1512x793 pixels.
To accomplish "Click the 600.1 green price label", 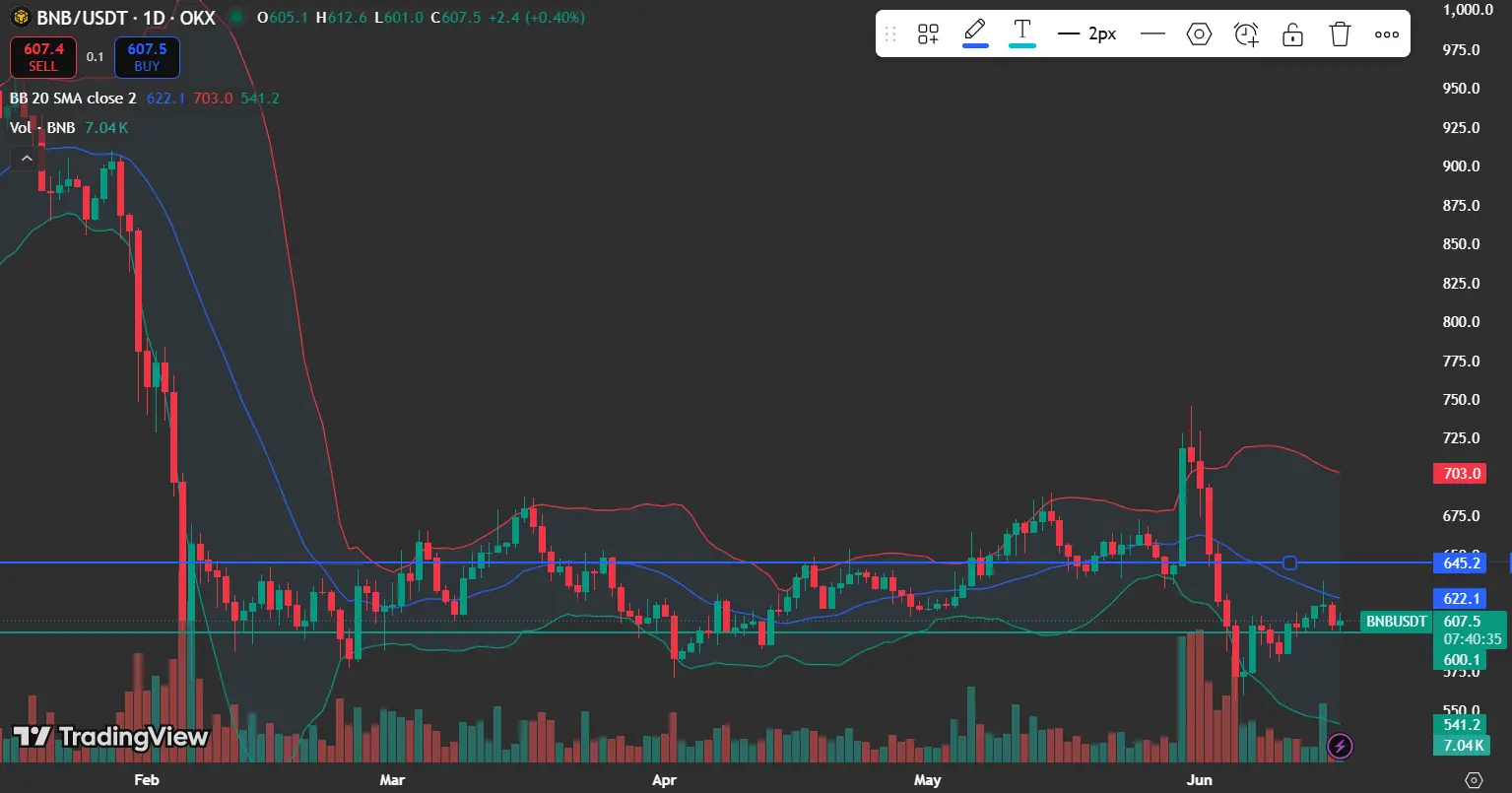I will pos(1459,660).
